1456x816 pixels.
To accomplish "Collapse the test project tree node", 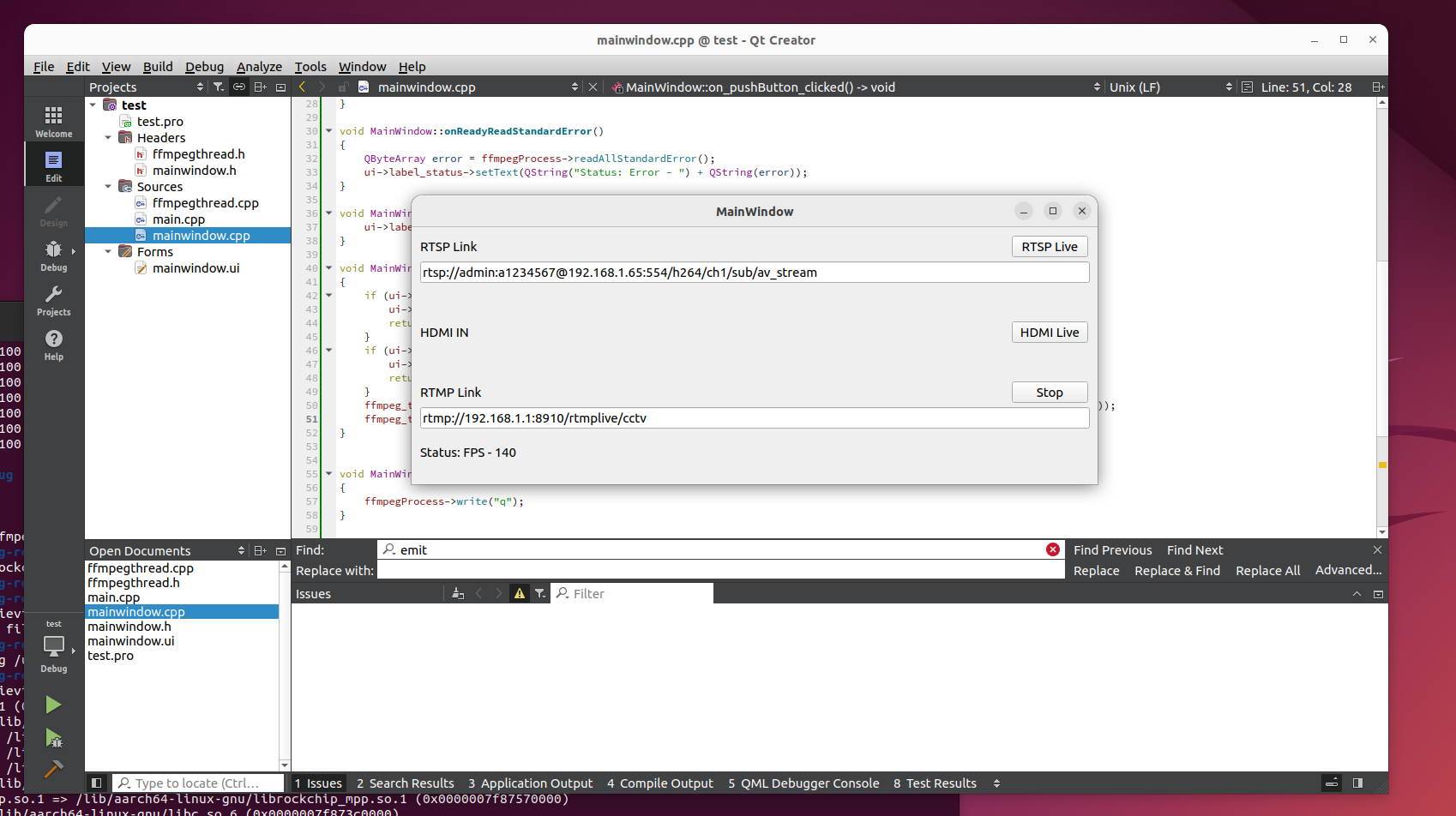I will (93, 105).
